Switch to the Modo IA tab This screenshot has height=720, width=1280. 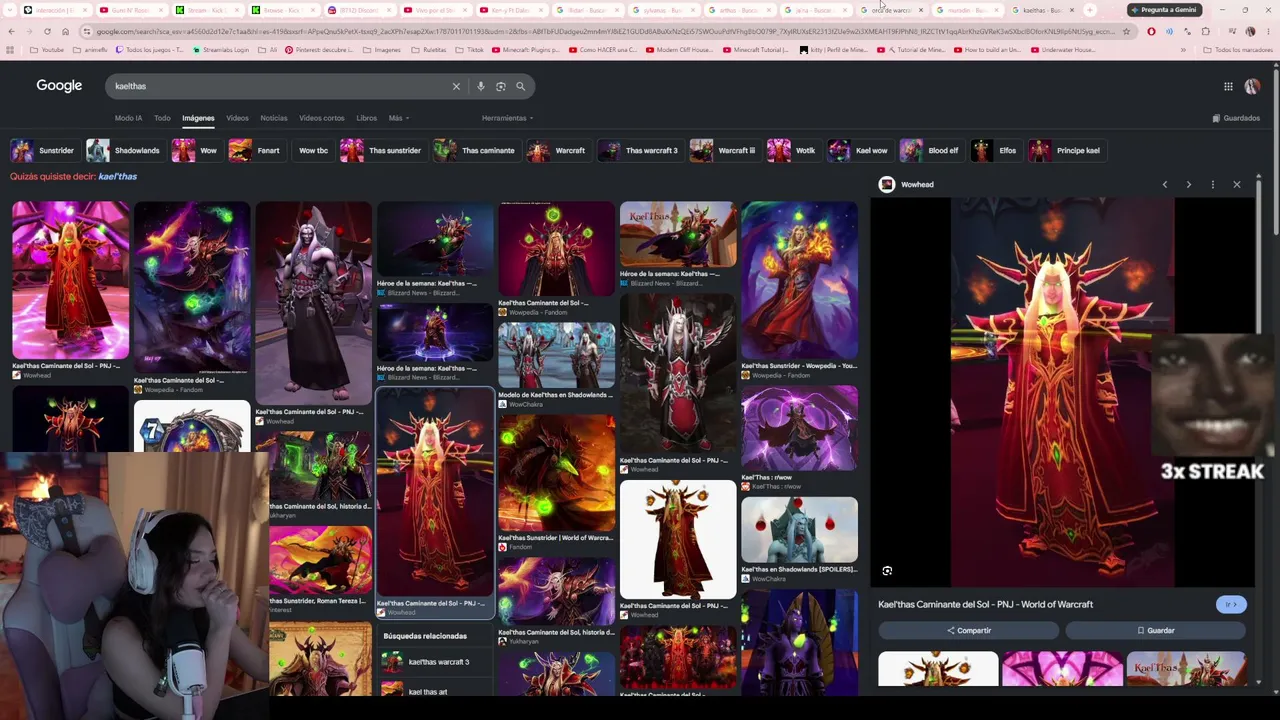coord(128,118)
